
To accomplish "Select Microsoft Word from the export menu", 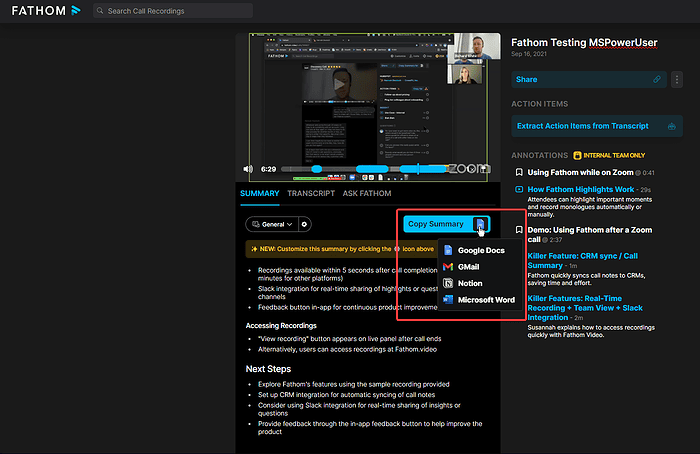I will (486, 300).
